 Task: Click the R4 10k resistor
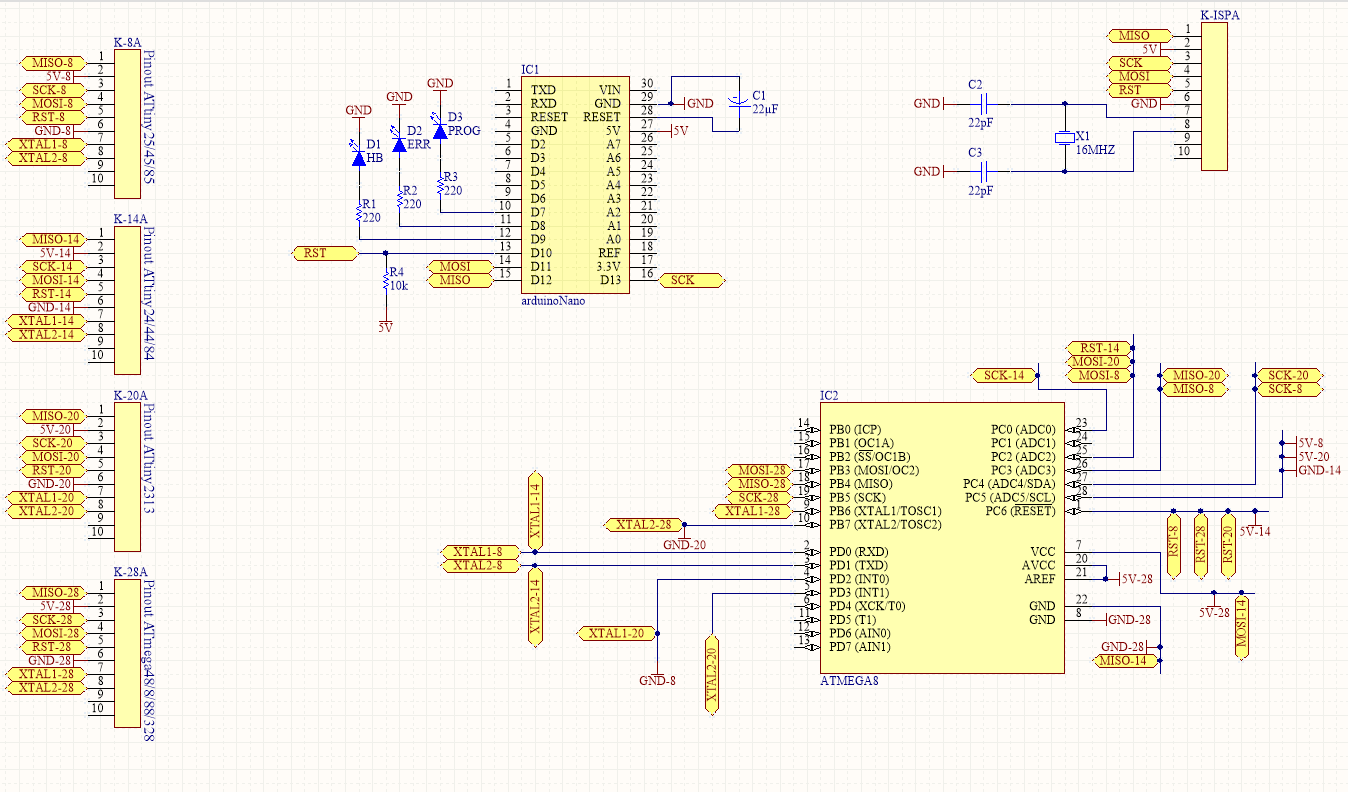pyautogui.click(x=386, y=279)
